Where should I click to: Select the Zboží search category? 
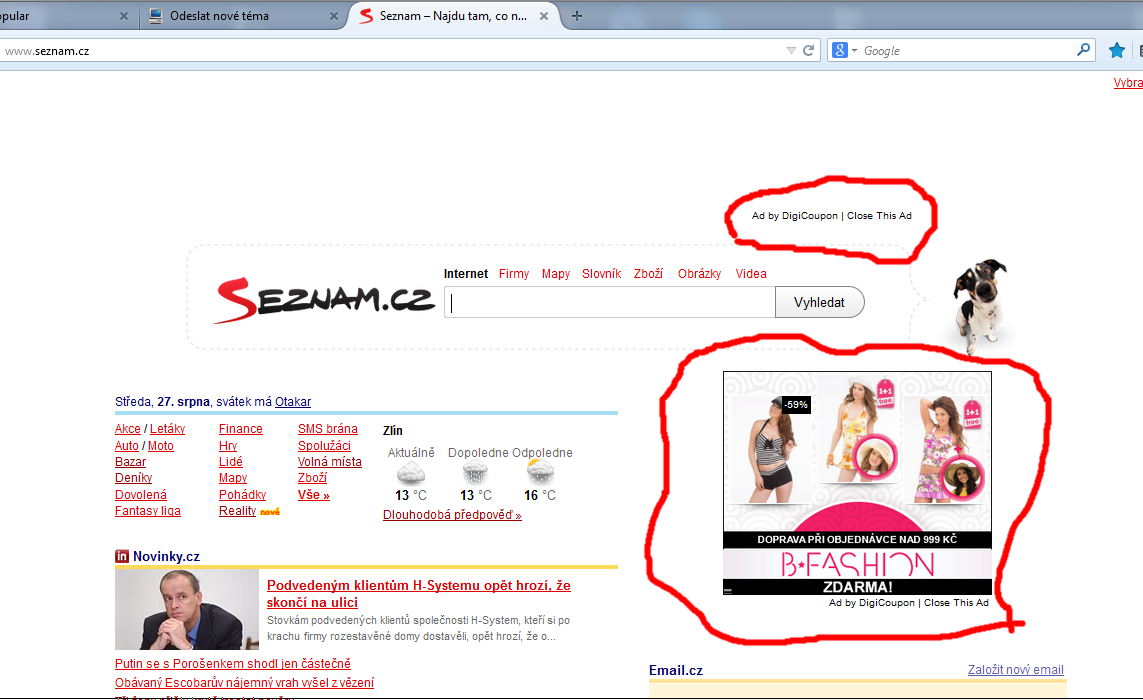coord(648,273)
